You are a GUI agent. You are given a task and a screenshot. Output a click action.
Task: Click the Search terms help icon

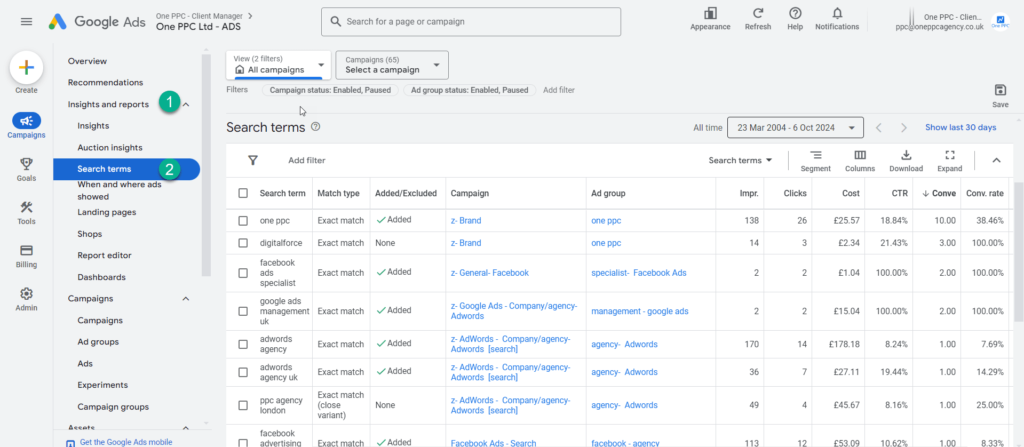tap(315, 127)
